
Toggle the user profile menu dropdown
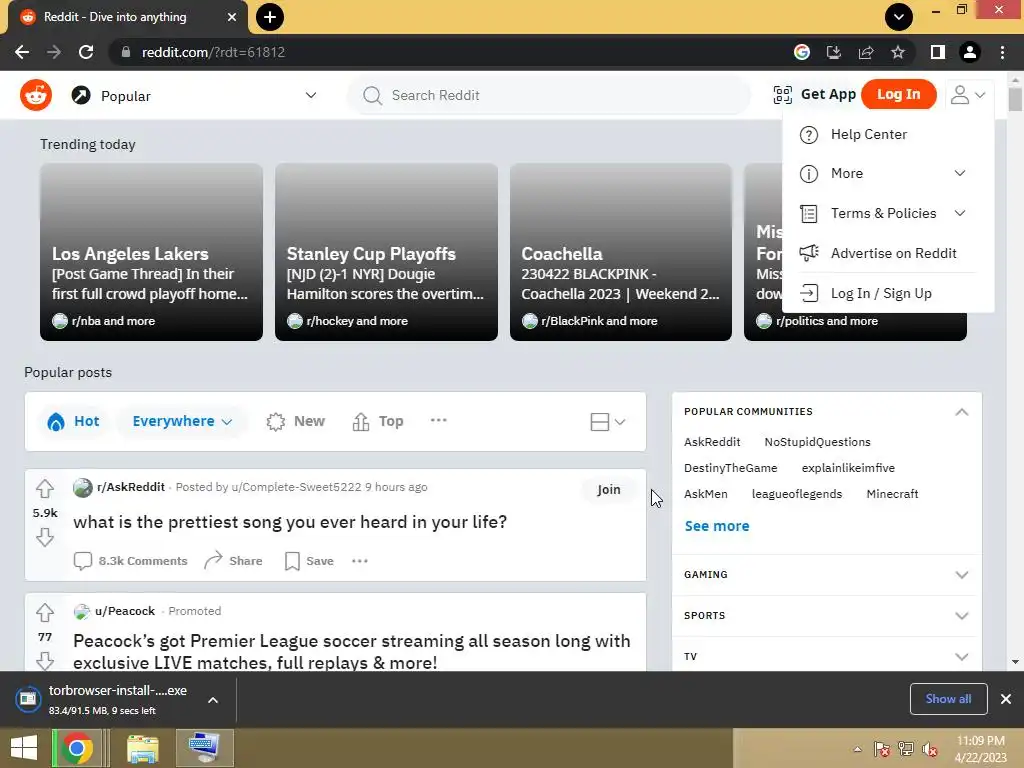pos(967,95)
